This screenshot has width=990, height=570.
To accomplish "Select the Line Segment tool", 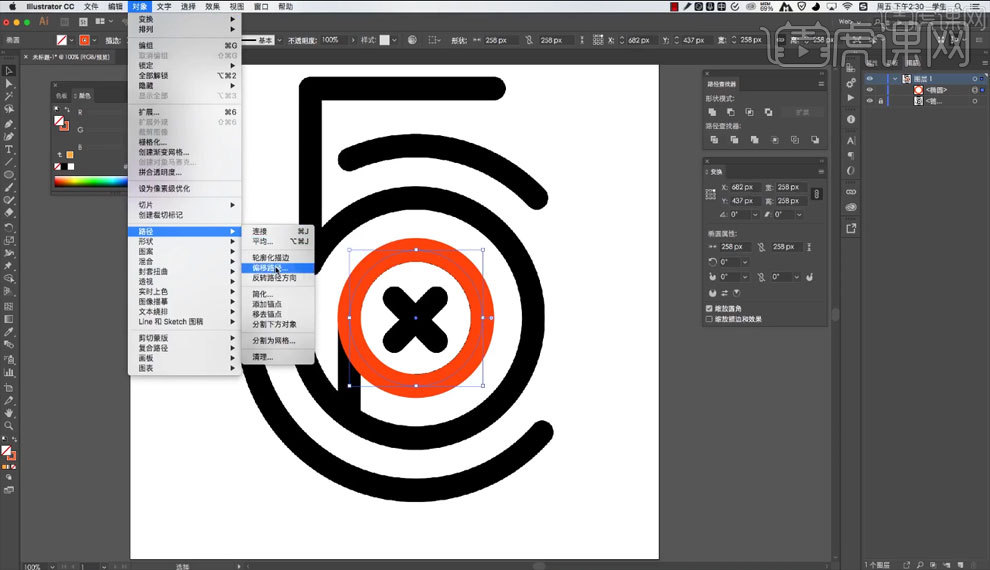I will coord(9,162).
